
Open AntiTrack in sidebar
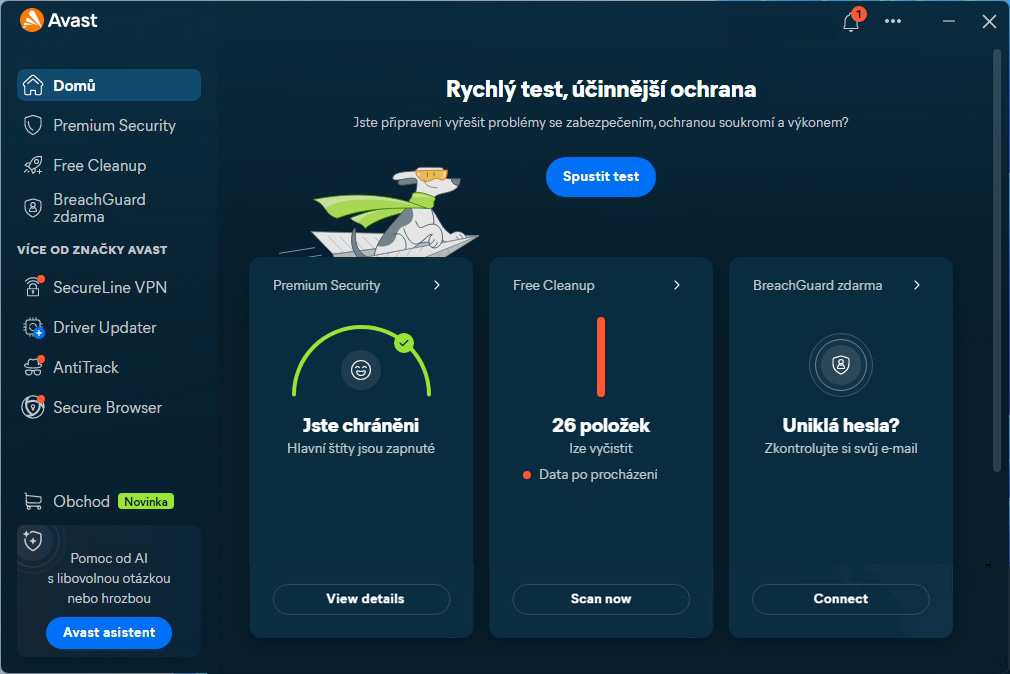coord(109,367)
